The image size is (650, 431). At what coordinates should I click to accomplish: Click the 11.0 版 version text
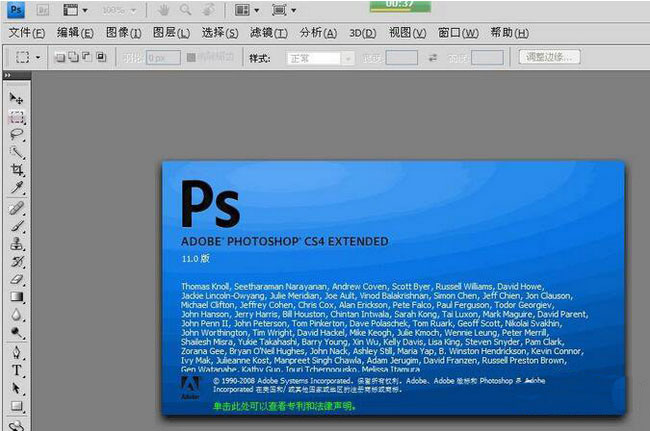click(x=195, y=259)
